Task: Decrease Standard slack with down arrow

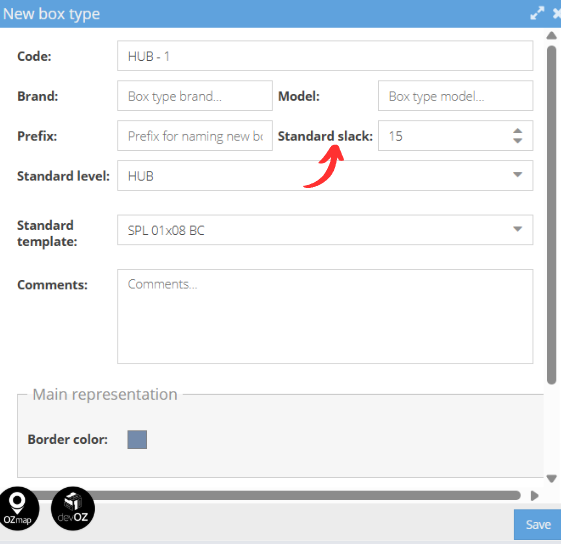Action: [x=517, y=140]
